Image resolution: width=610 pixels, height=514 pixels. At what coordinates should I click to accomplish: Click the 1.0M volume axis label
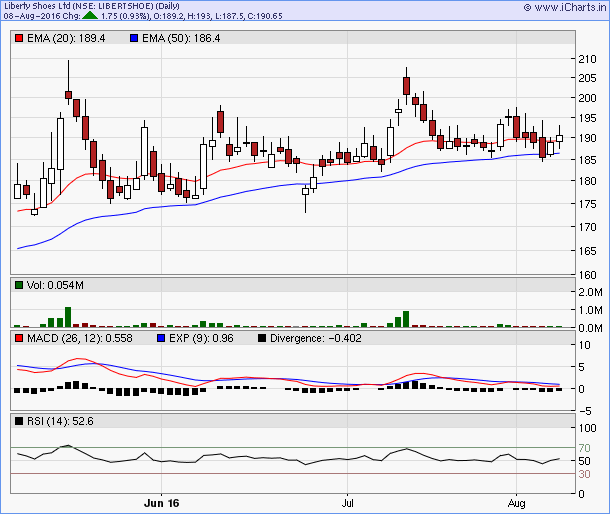(590, 310)
